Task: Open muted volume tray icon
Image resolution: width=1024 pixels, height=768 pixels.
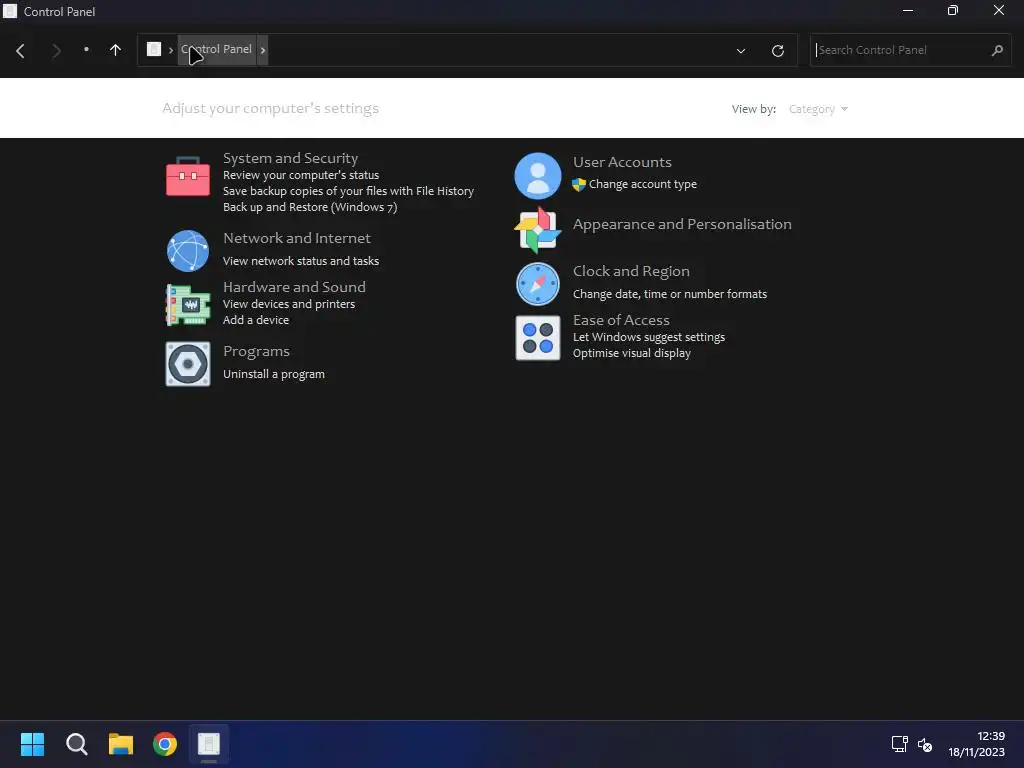Action: click(x=925, y=744)
